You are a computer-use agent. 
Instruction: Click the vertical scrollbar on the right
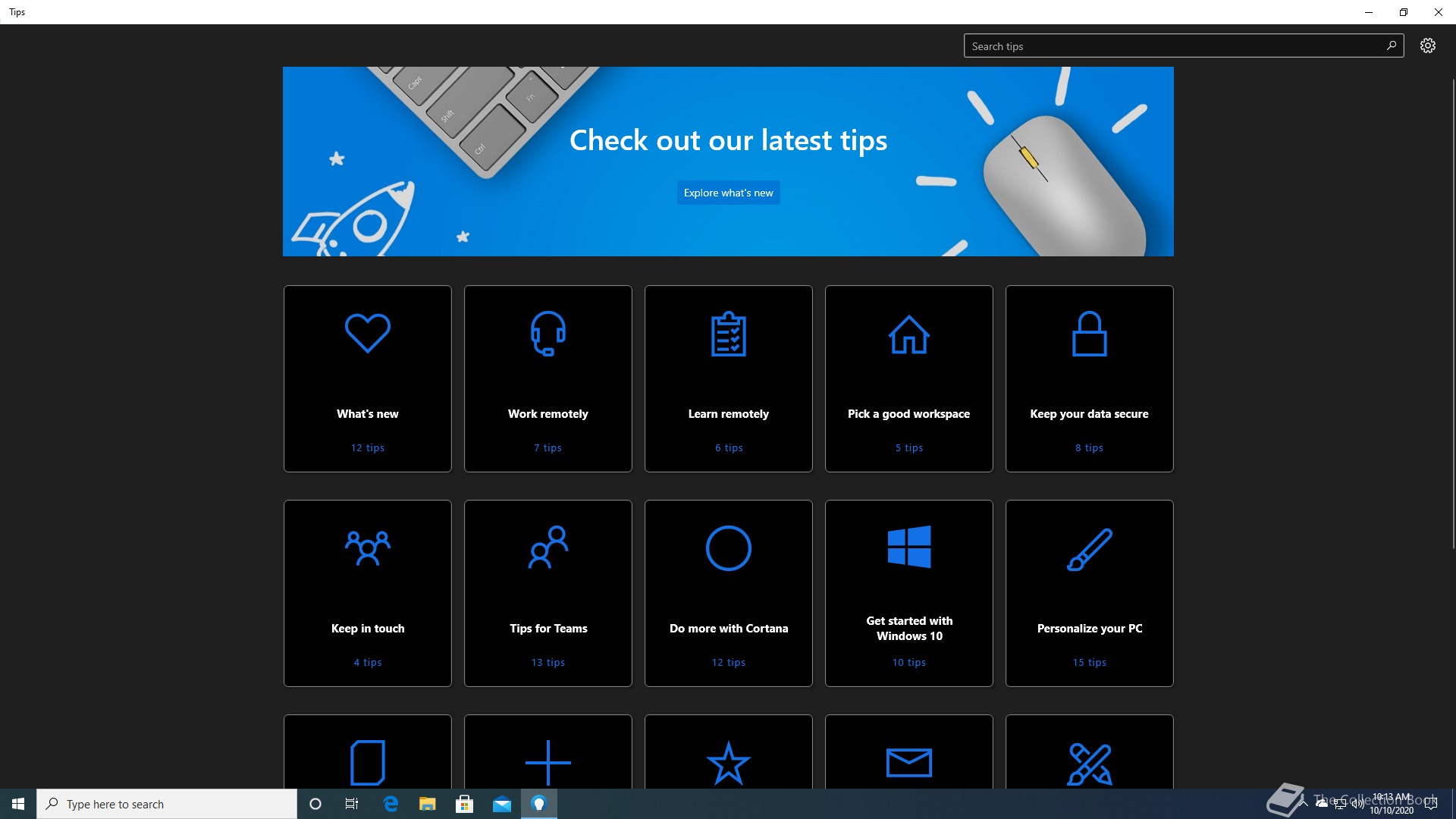coord(1452,312)
